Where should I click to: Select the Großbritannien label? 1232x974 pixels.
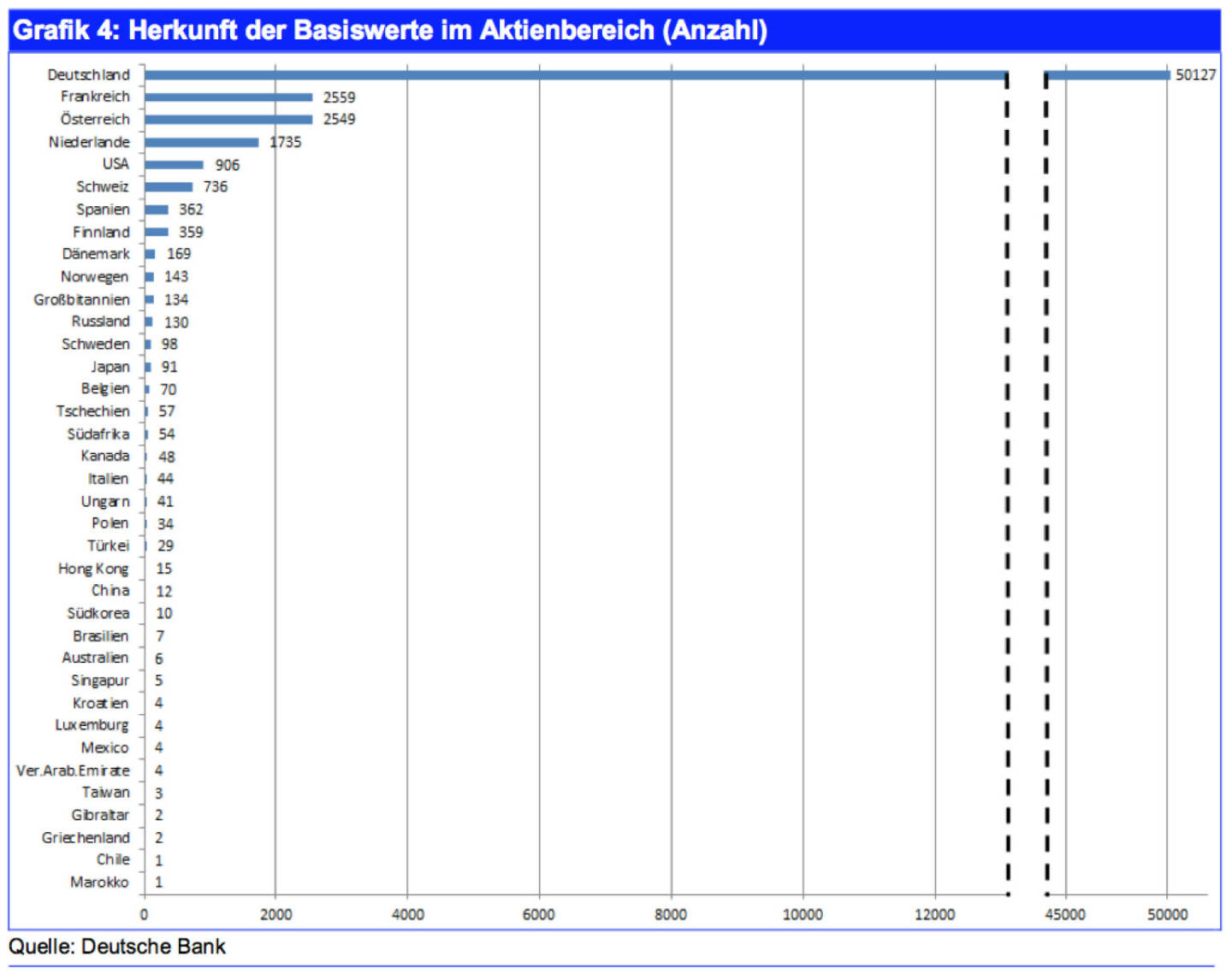(x=82, y=299)
